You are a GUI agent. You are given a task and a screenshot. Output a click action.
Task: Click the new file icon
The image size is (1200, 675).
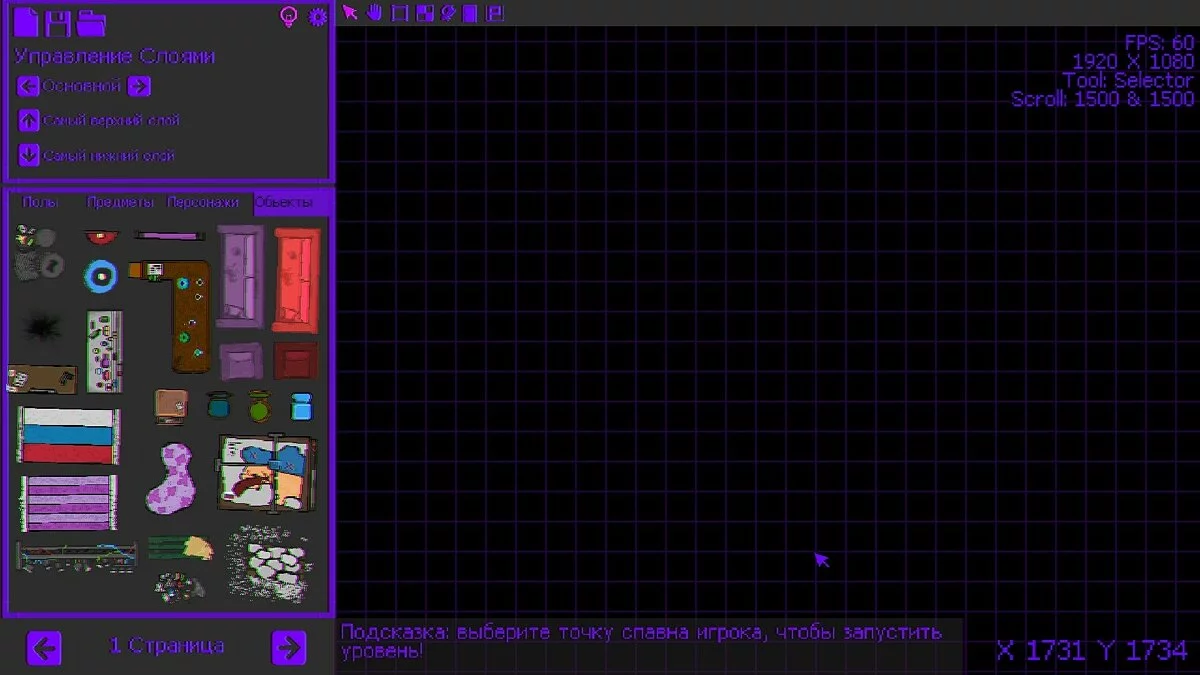(x=26, y=22)
